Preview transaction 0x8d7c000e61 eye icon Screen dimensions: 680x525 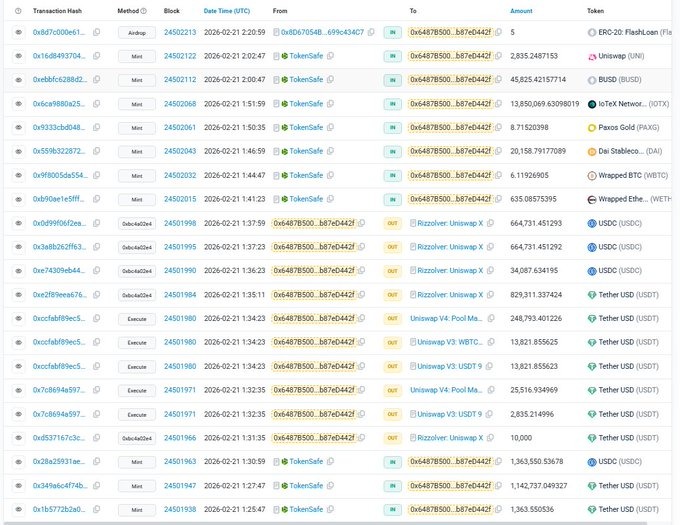[19, 33]
